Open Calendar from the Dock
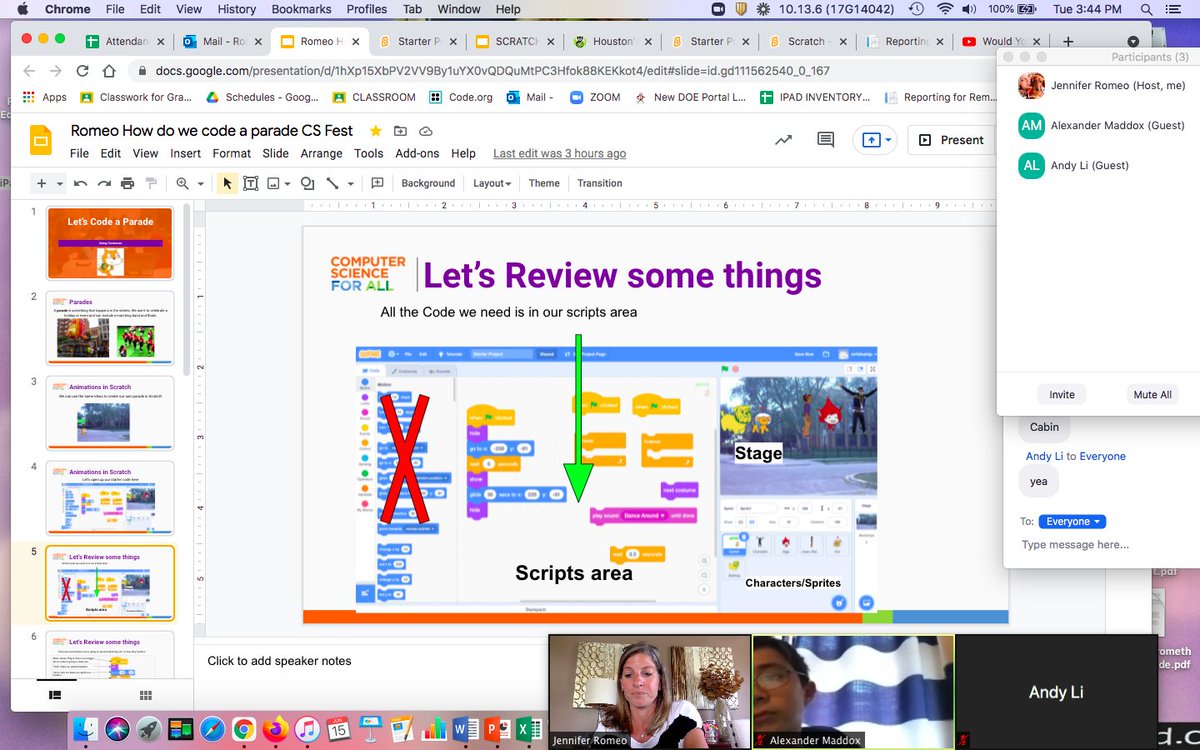The width and height of the screenshot is (1200, 750). (338, 729)
